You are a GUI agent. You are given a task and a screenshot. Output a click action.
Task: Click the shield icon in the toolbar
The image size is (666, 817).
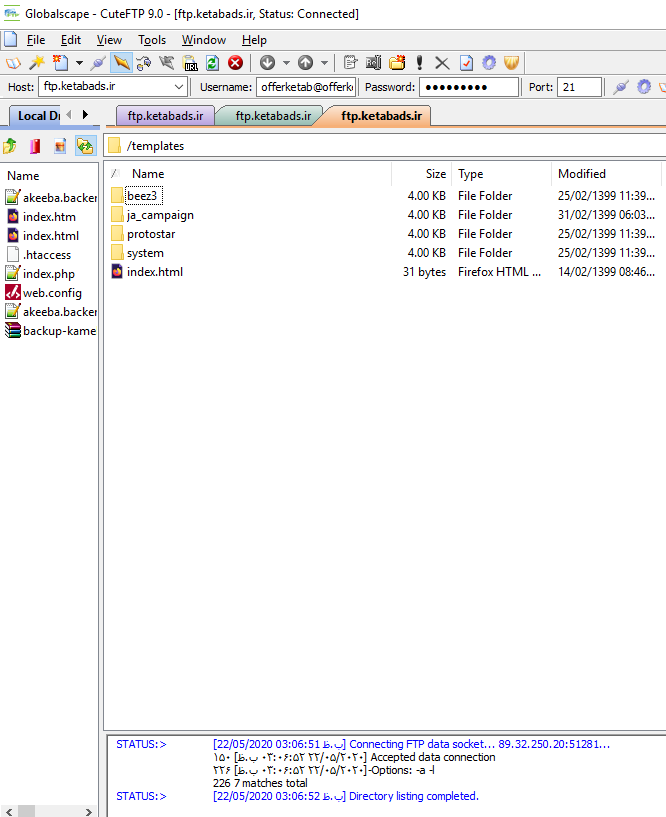coord(511,63)
